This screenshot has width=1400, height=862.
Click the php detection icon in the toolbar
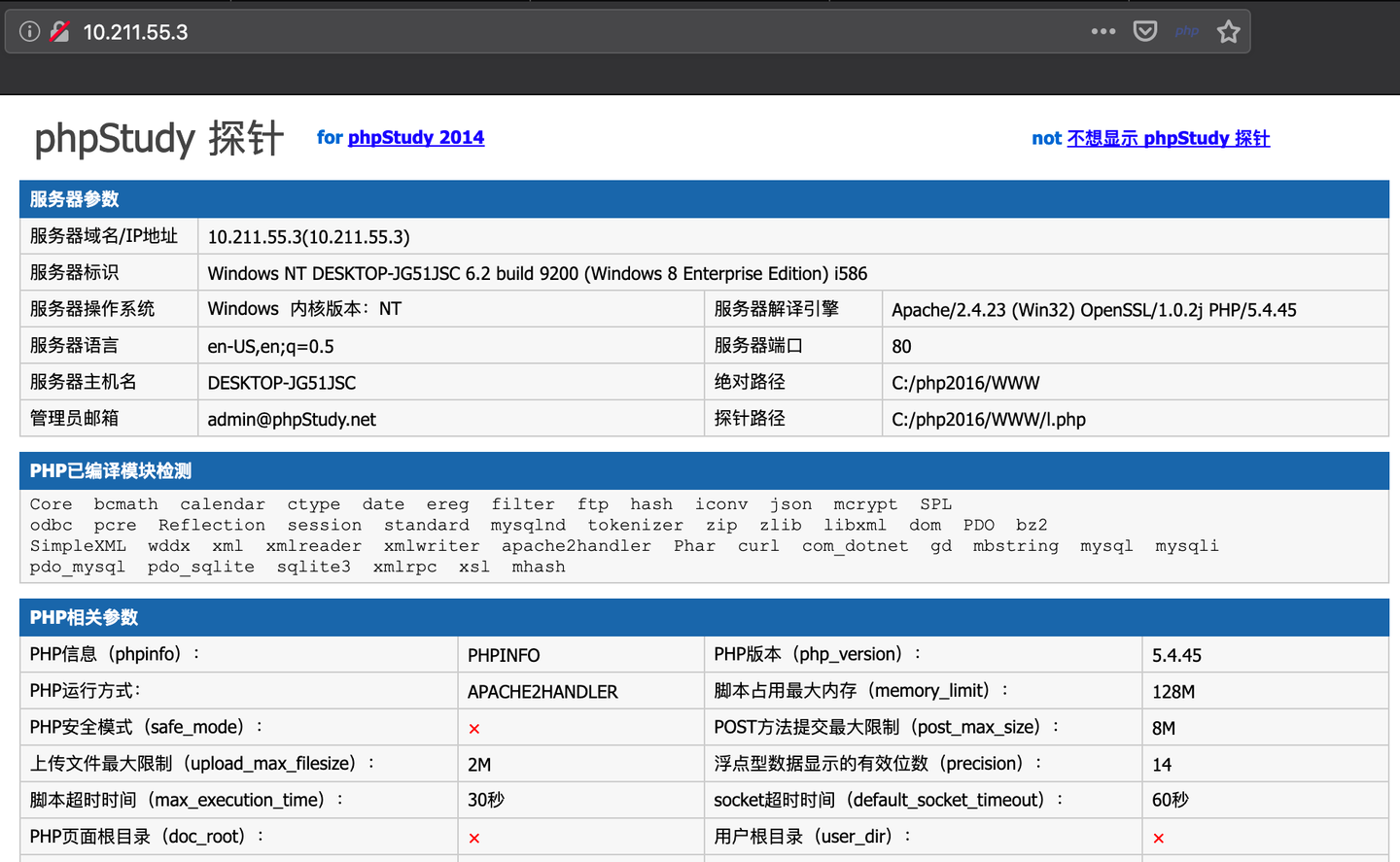coord(1186,30)
